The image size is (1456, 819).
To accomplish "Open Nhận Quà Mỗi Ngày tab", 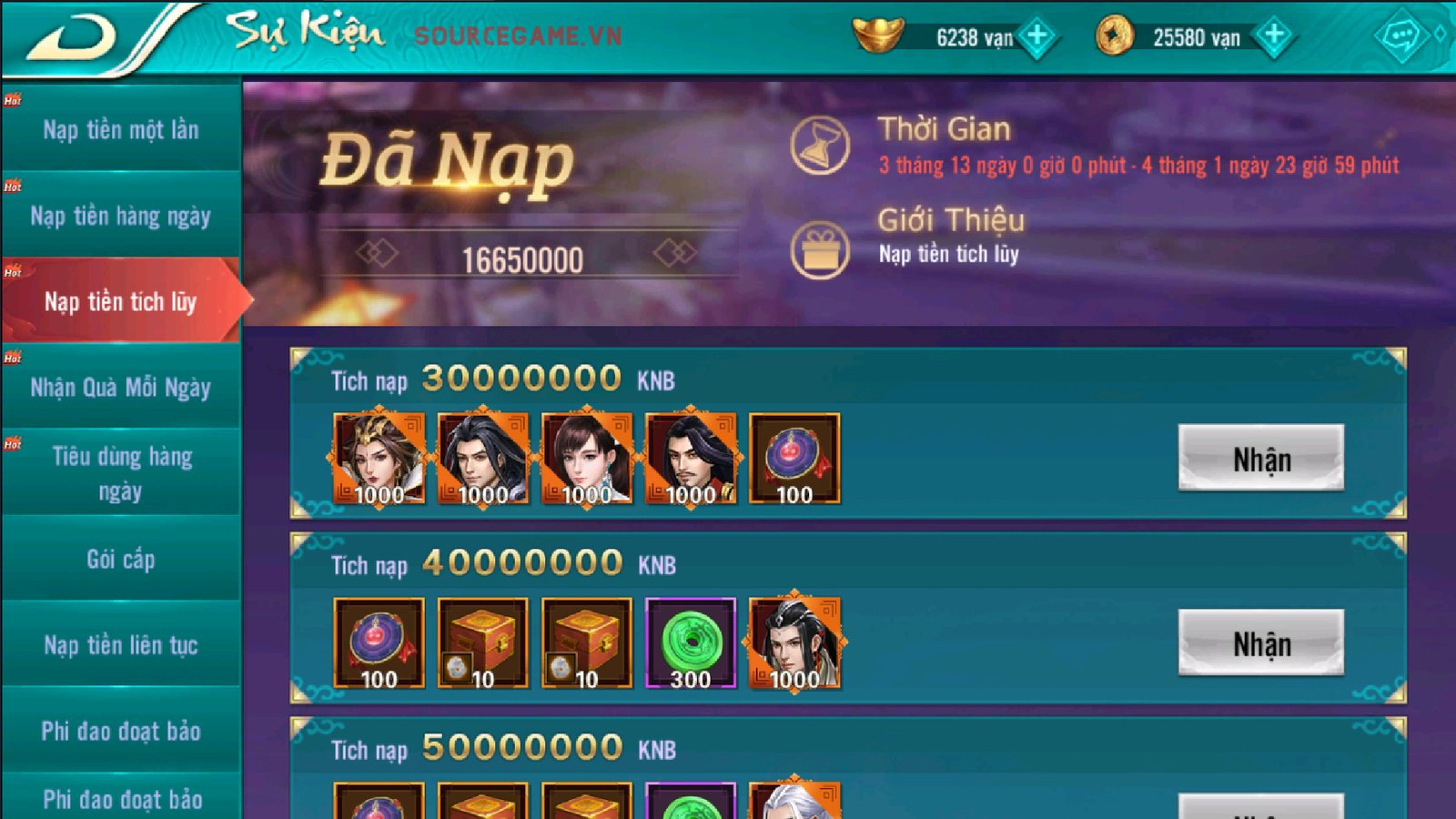I will pos(121,388).
